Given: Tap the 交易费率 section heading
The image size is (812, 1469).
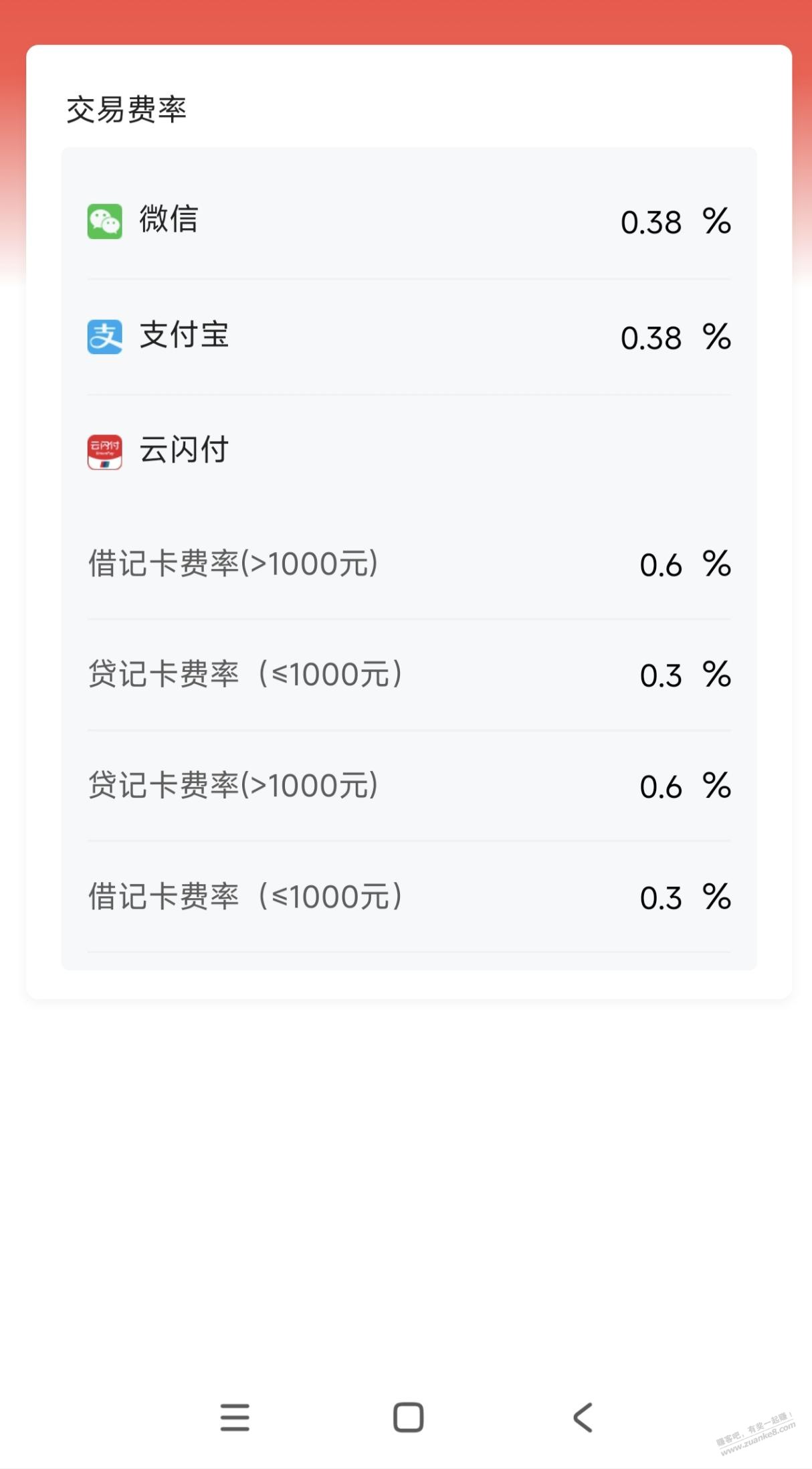Looking at the screenshot, I should tap(126, 110).
